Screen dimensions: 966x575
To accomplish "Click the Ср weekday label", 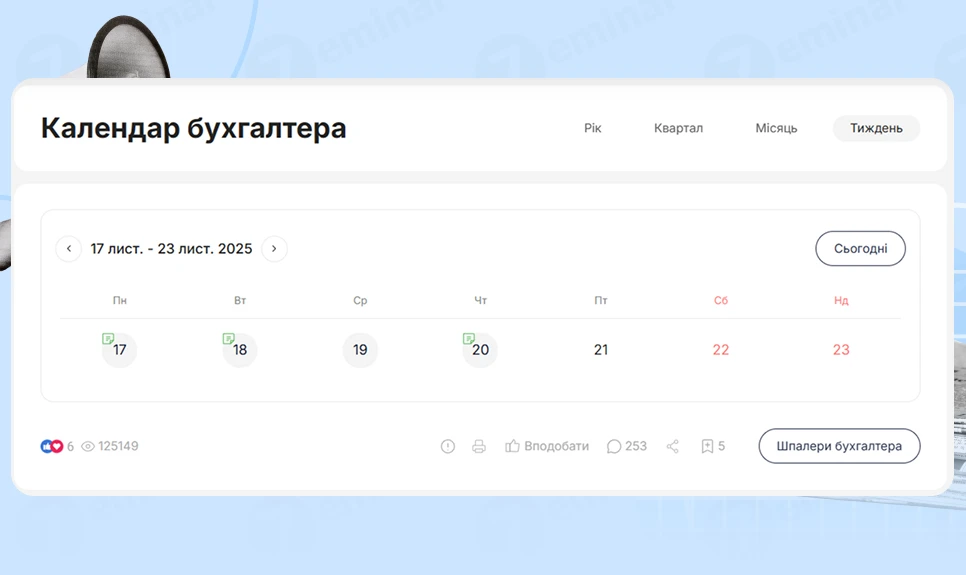I will click(x=360, y=301).
